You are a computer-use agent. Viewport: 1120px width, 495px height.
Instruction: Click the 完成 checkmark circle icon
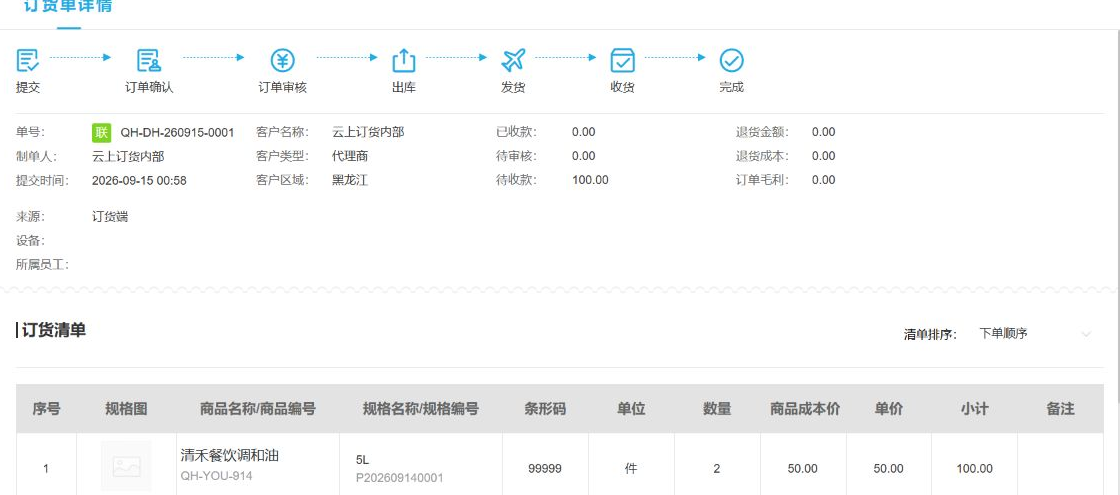731,61
